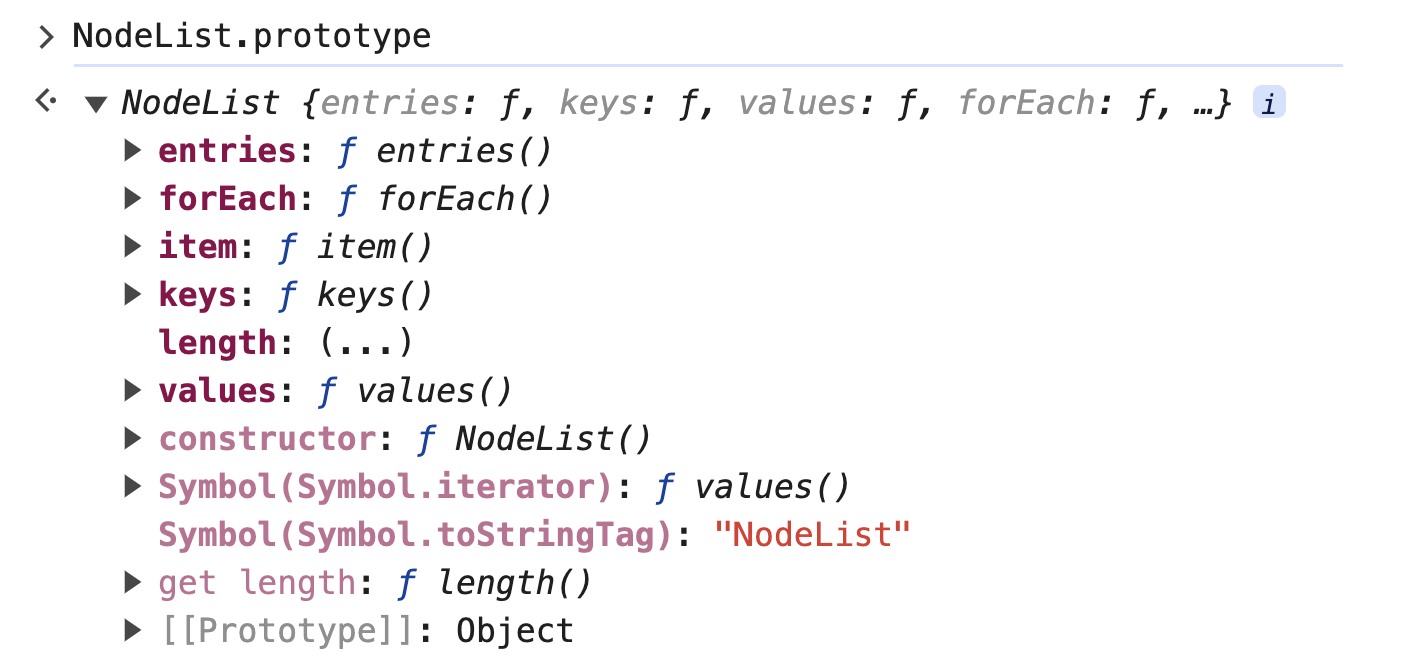Select the "NodeList" toStringTag string value
This screenshot has width=1404, height=662.
(x=813, y=535)
